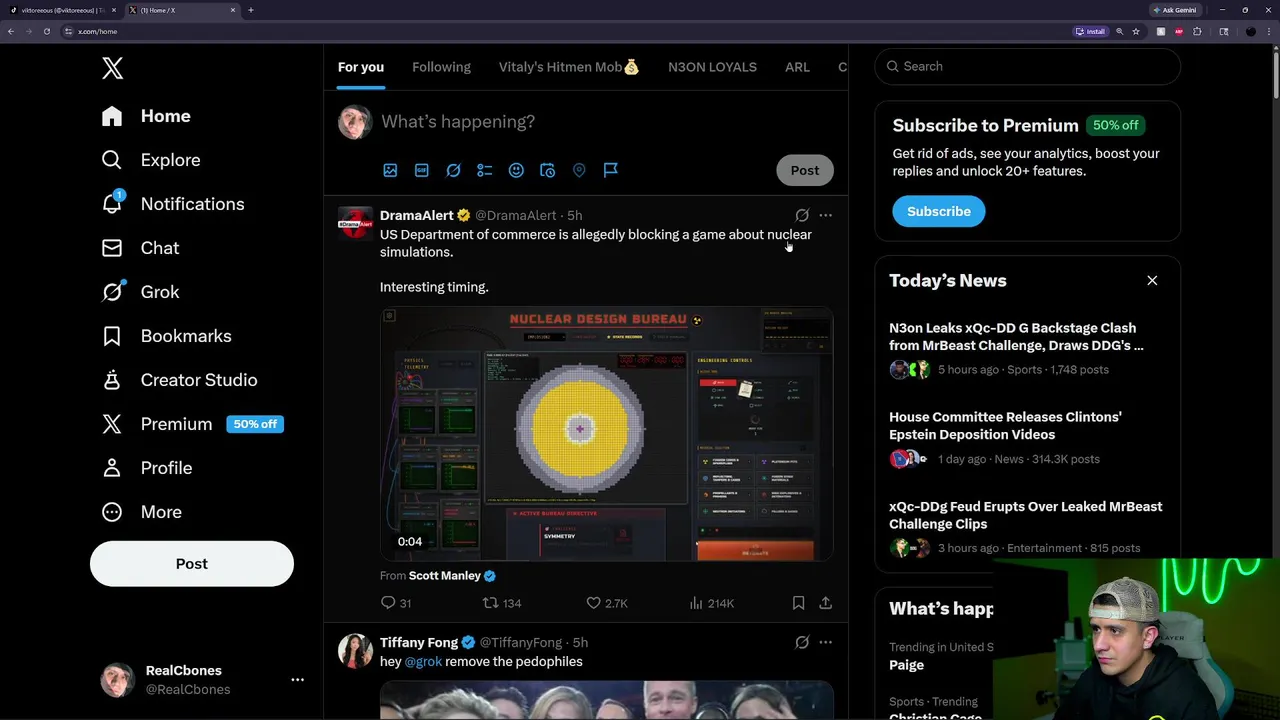Bookmark the DramaAlert post
Image resolution: width=1280 pixels, height=720 pixels.
(798, 603)
